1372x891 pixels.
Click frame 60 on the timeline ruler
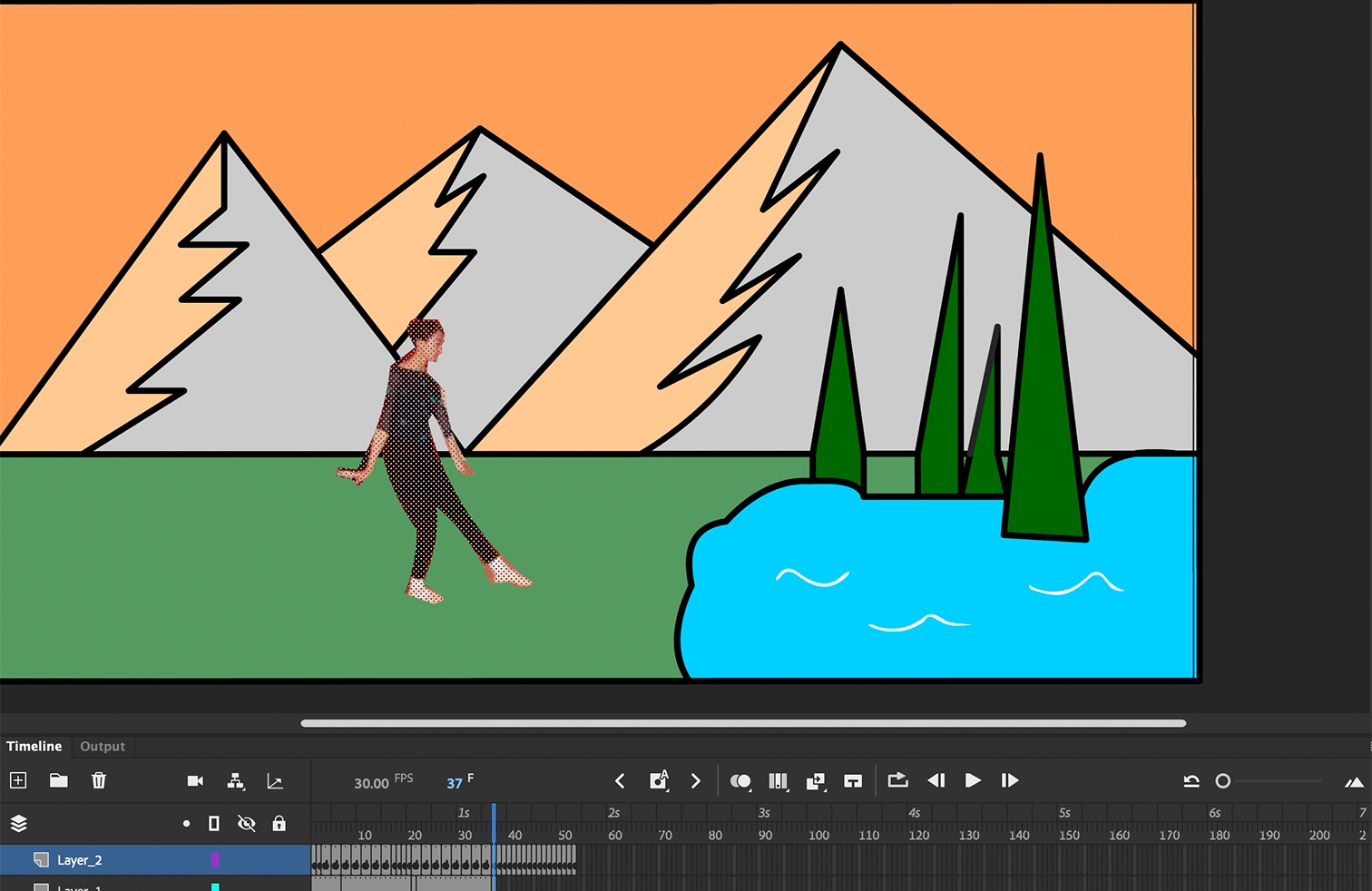tap(615, 835)
